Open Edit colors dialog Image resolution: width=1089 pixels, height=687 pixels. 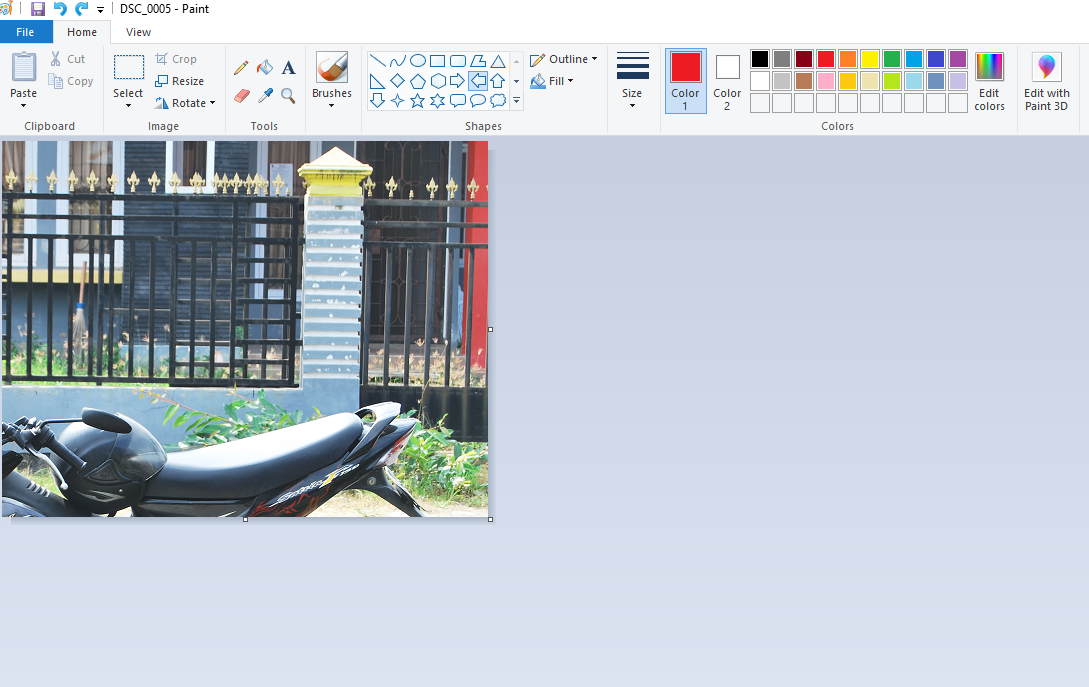(x=989, y=81)
